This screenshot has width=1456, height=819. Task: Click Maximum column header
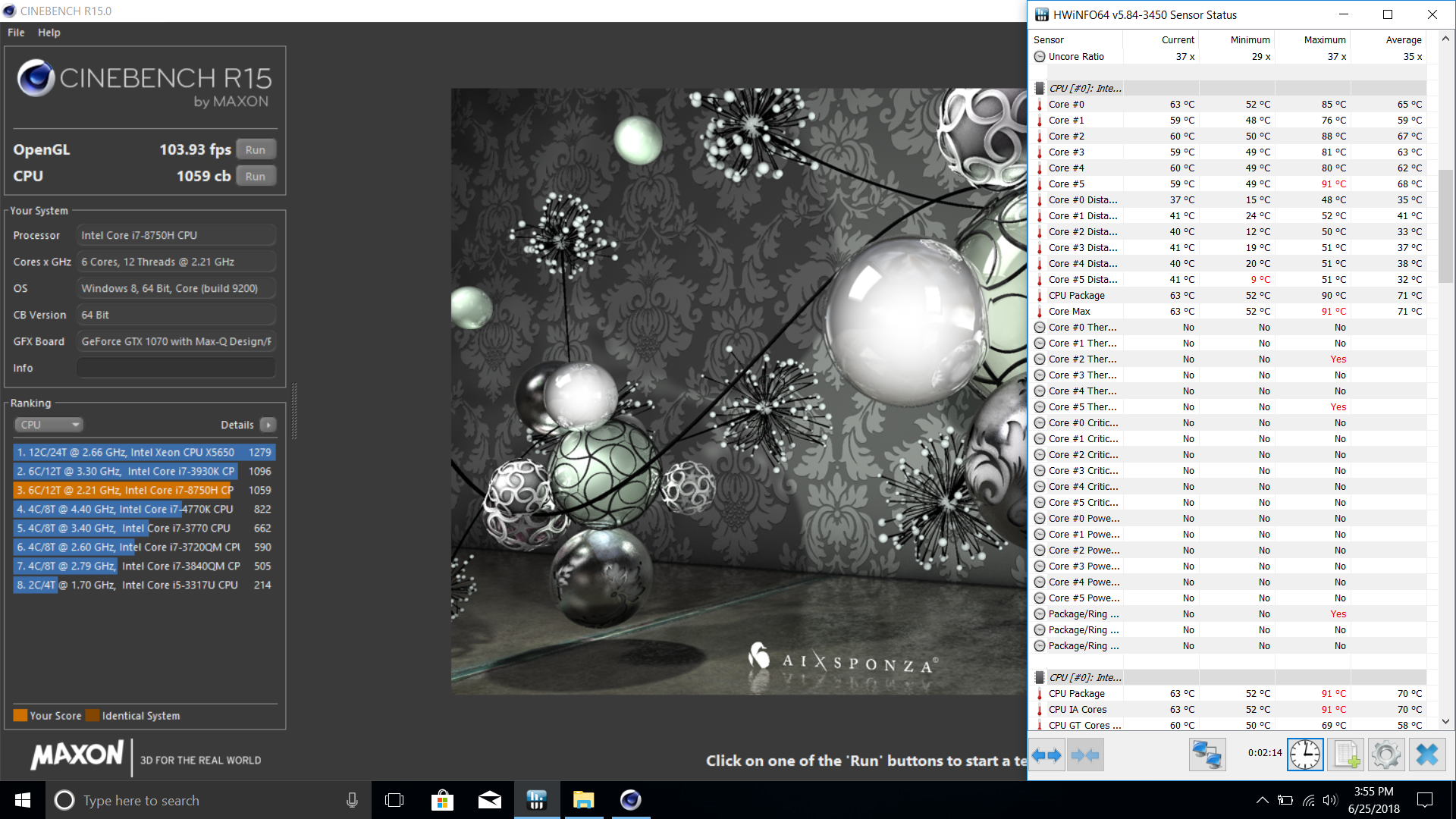(x=1313, y=40)
